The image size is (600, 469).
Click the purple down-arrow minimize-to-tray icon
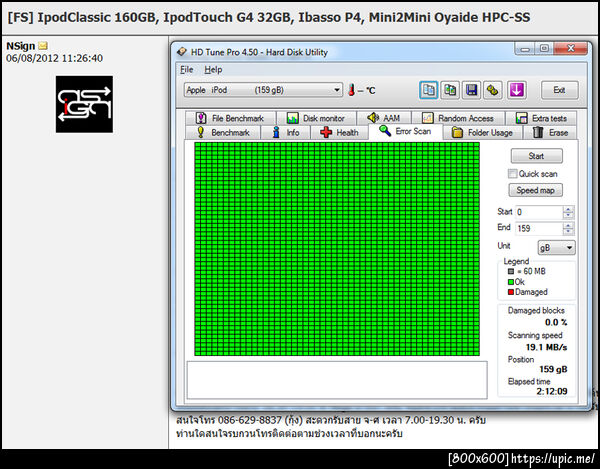tap(517, 90)
